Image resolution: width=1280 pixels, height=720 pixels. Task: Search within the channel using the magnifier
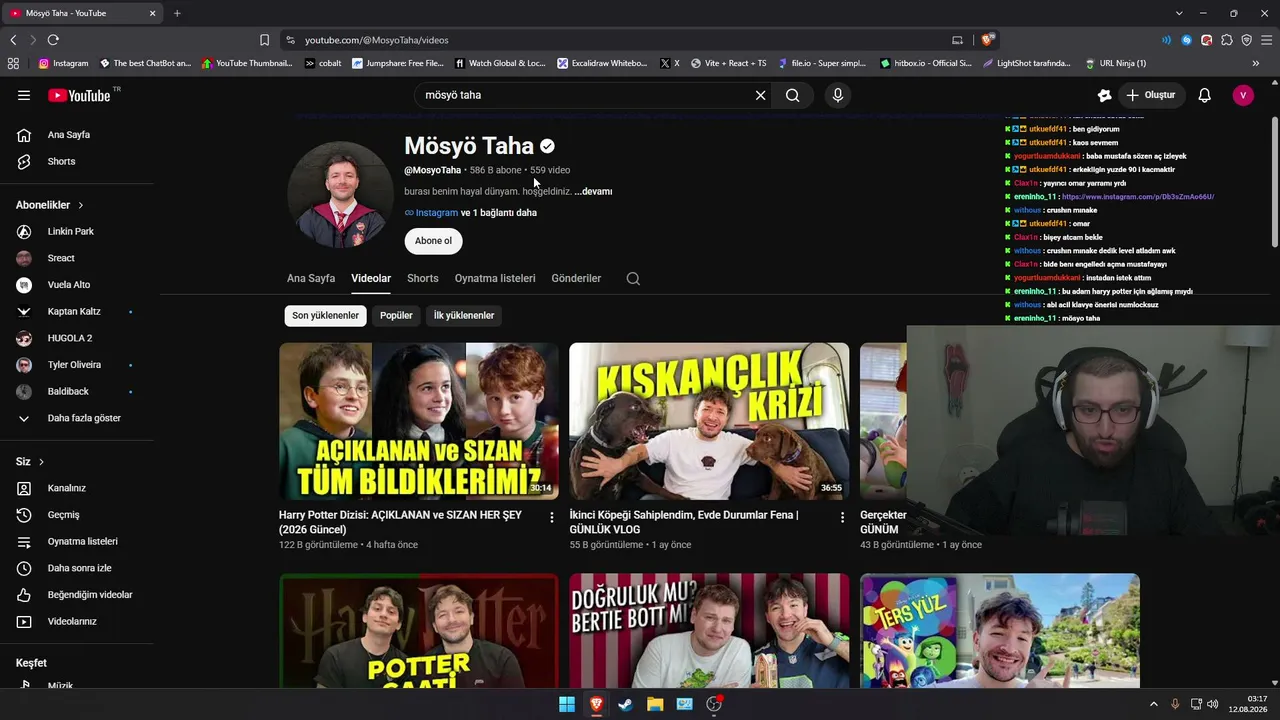(x=633, y=279)
